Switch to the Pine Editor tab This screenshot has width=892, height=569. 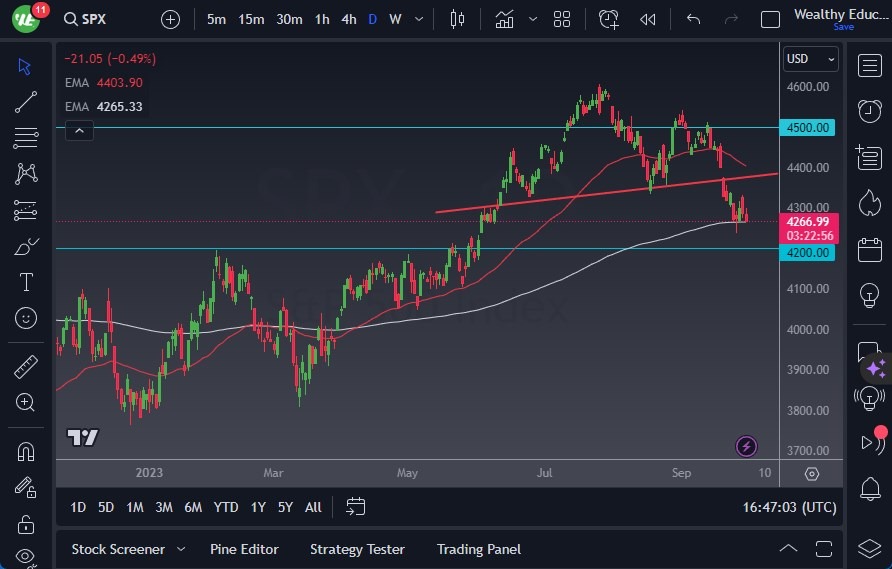[244, 549]
